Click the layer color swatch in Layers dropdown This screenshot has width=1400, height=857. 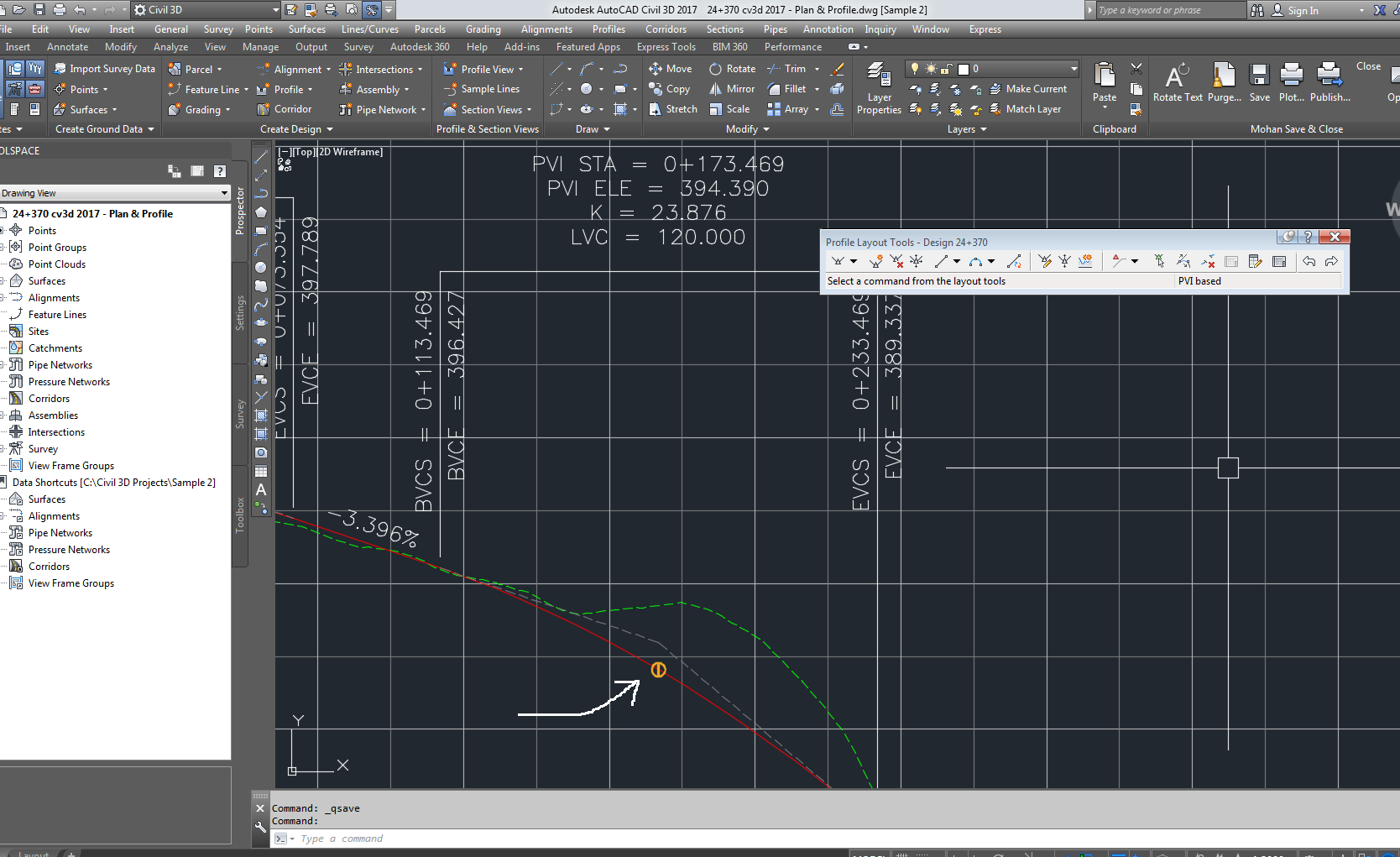click(964, 69)
